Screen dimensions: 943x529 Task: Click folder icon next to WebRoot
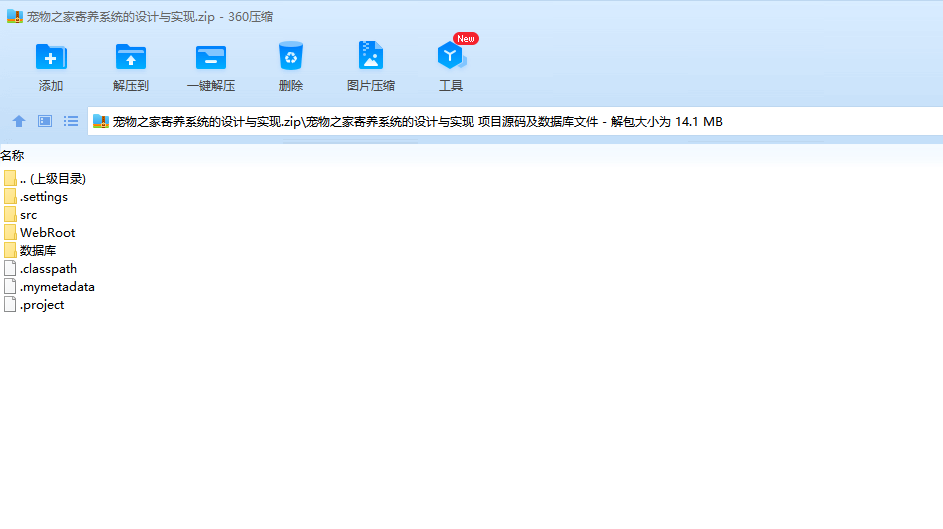click(10, 233)
